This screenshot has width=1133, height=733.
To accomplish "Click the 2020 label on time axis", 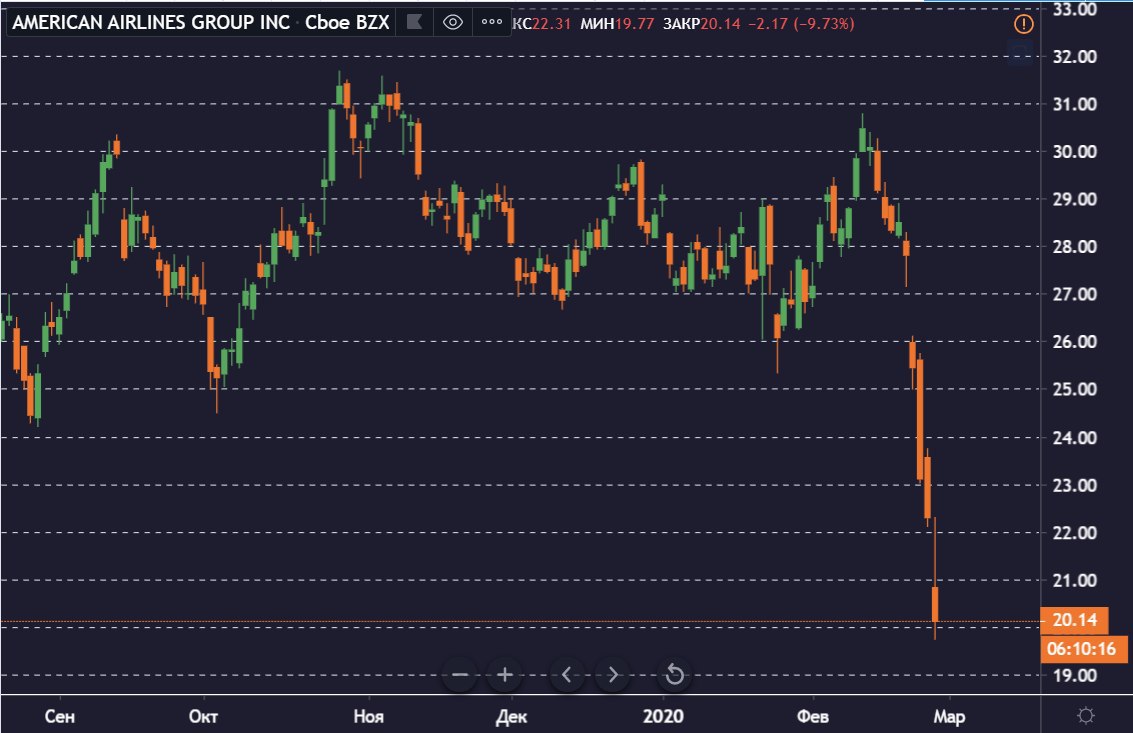I will 663,716.
